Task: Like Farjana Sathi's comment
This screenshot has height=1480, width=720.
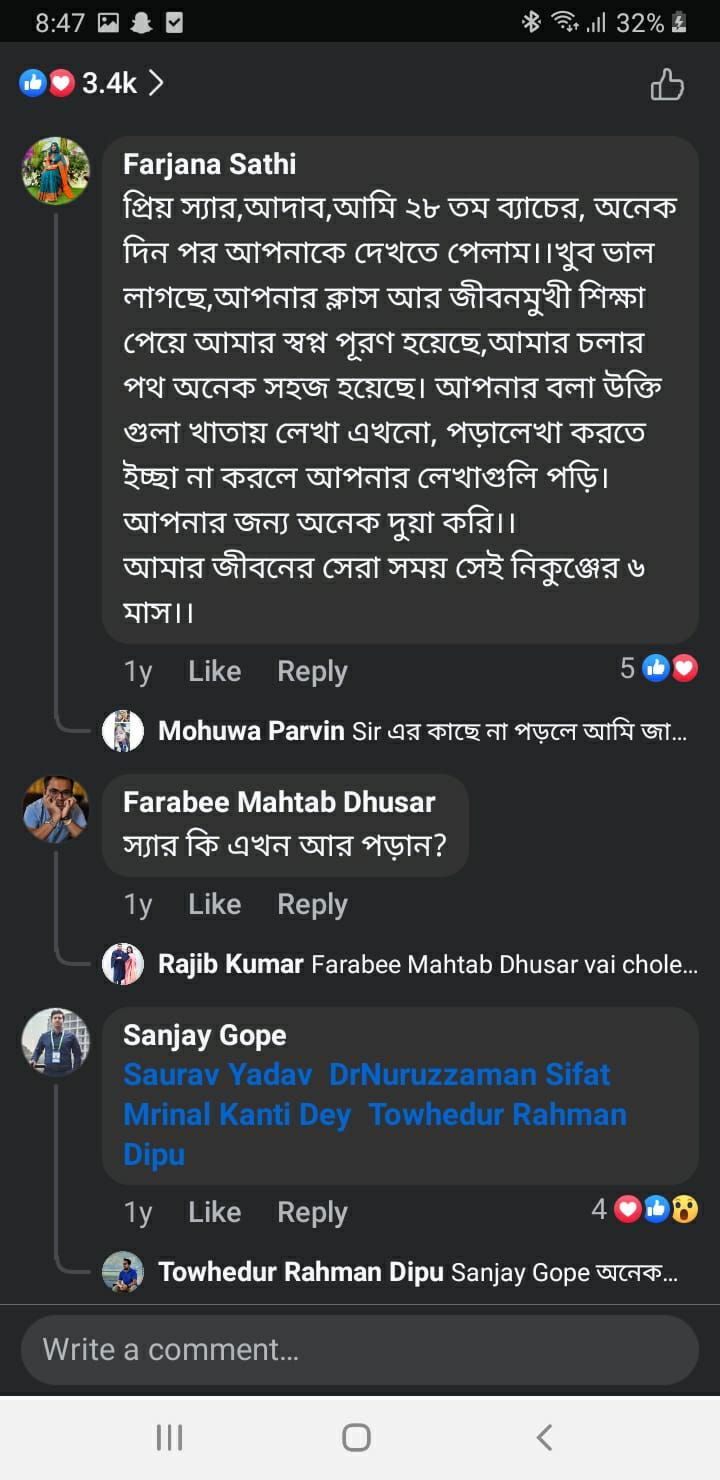Action: (214, 671)
